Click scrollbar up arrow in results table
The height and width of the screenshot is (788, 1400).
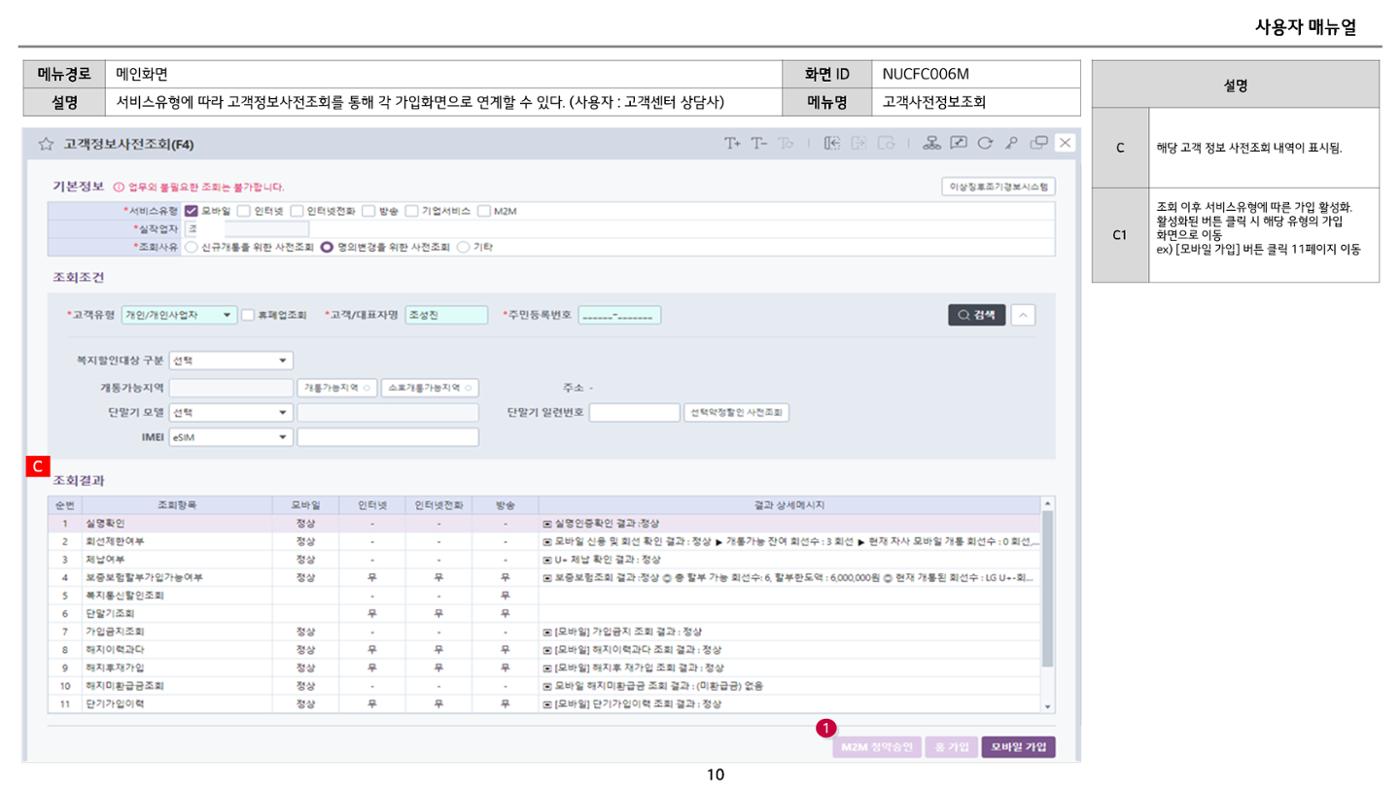click(x=1048, y=502)
